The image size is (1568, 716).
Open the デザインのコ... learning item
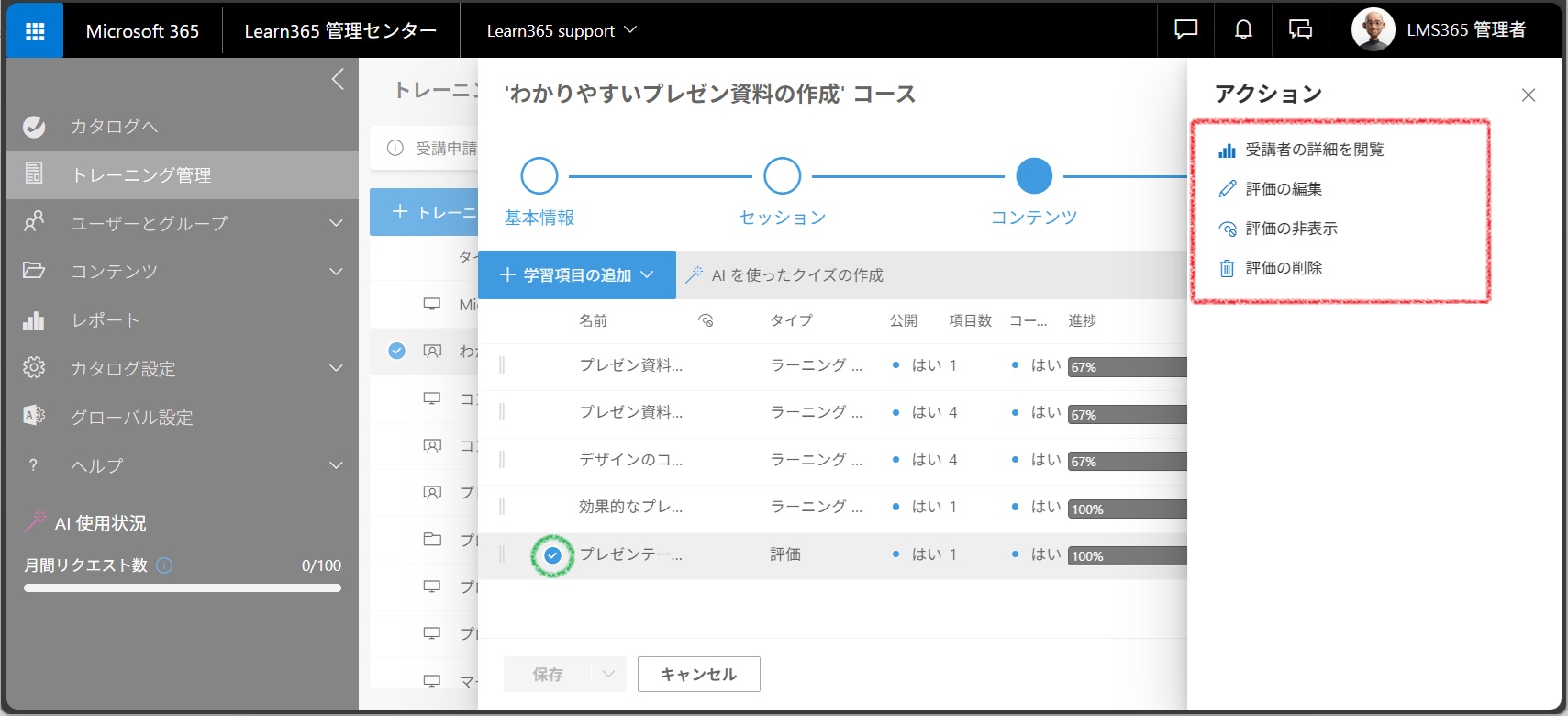pyautogui.click(x=630, y=460)
